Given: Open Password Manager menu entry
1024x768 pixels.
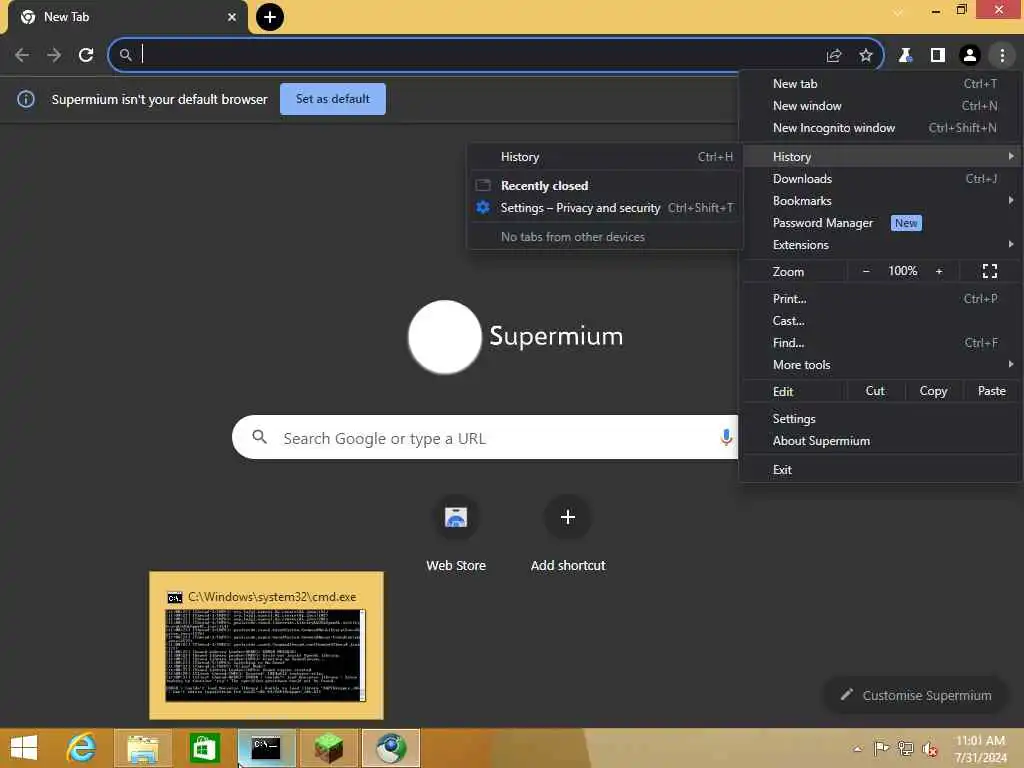Looking at the screenshot, I should pyautogui.click(x=881, y=223).
